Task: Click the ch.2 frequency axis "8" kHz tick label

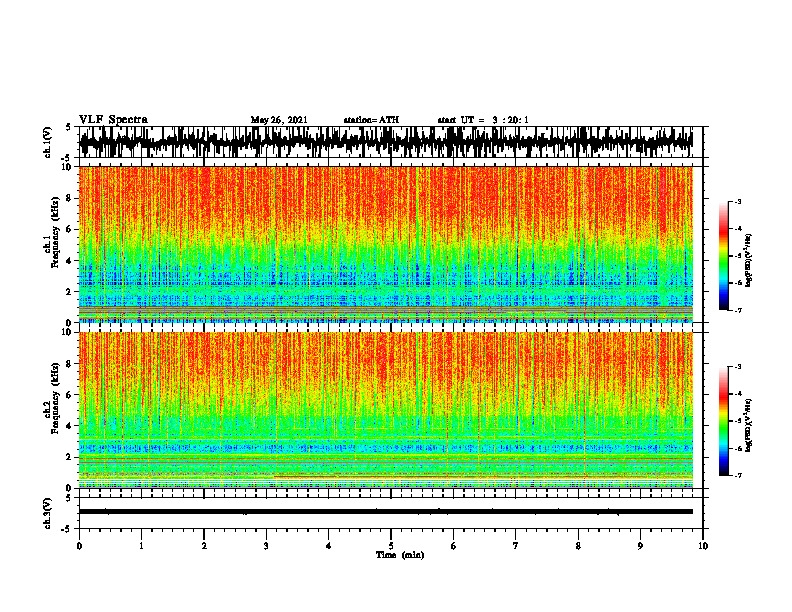Action: 69,363
